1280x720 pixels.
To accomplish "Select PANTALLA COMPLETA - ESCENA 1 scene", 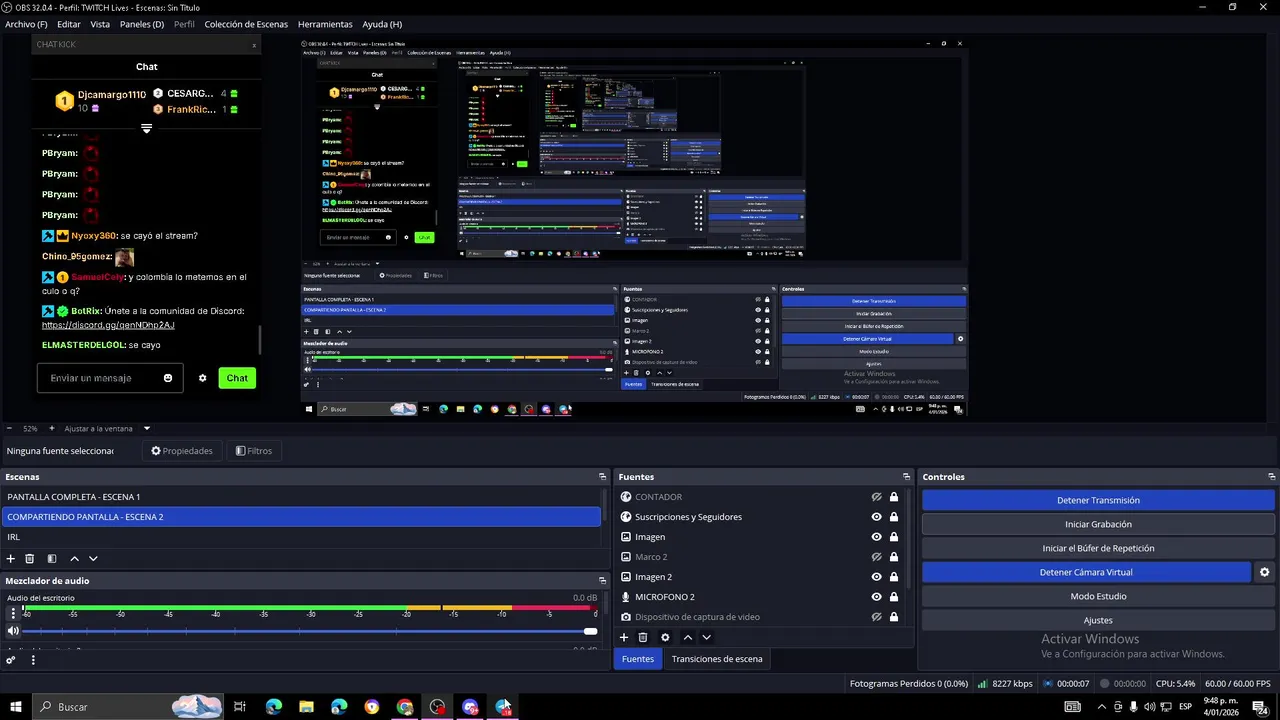I will click(301, 497).
